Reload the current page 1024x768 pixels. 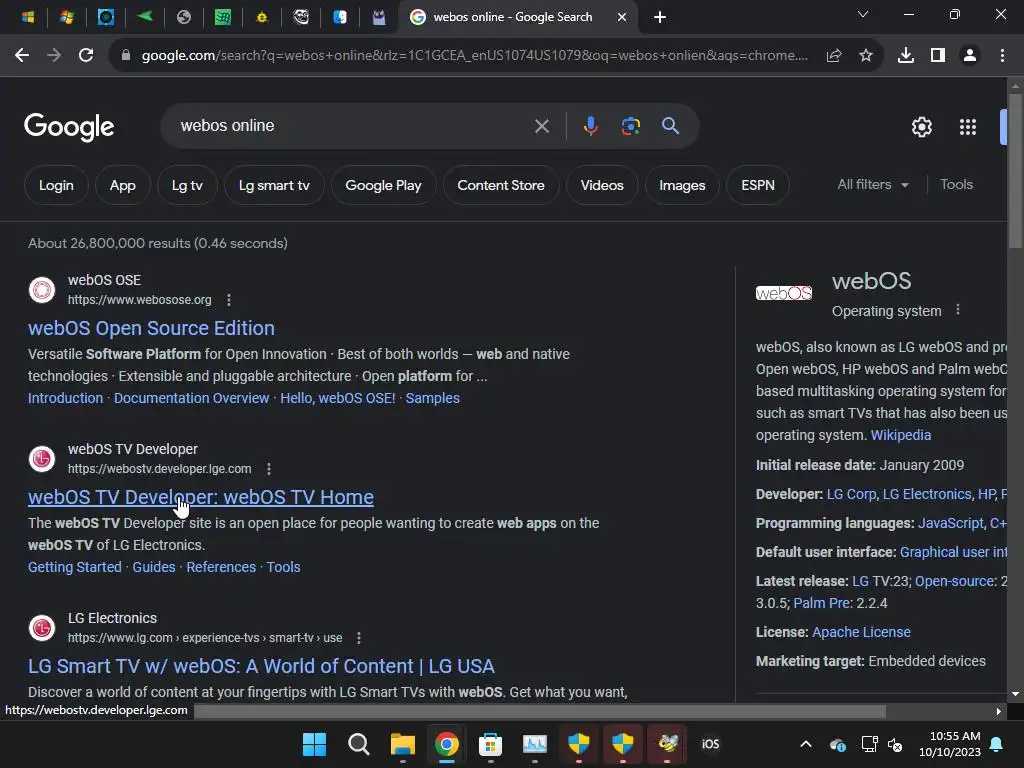pos(86,56)
